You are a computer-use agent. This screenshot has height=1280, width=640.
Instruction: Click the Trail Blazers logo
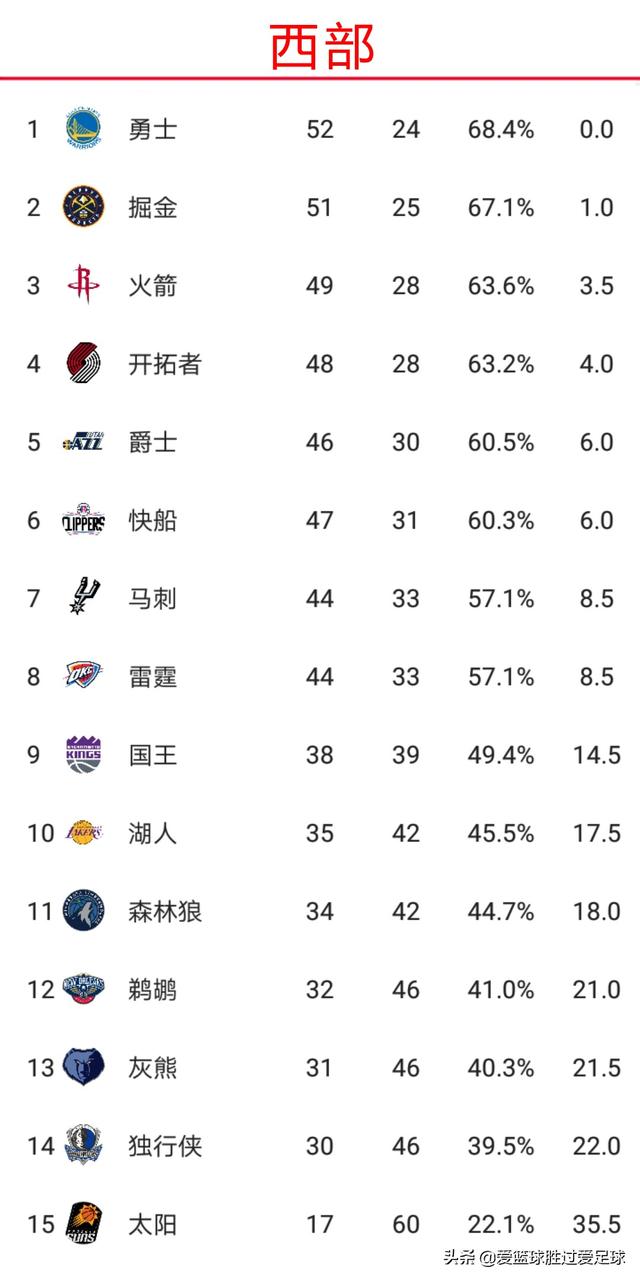tap(84, 363)
